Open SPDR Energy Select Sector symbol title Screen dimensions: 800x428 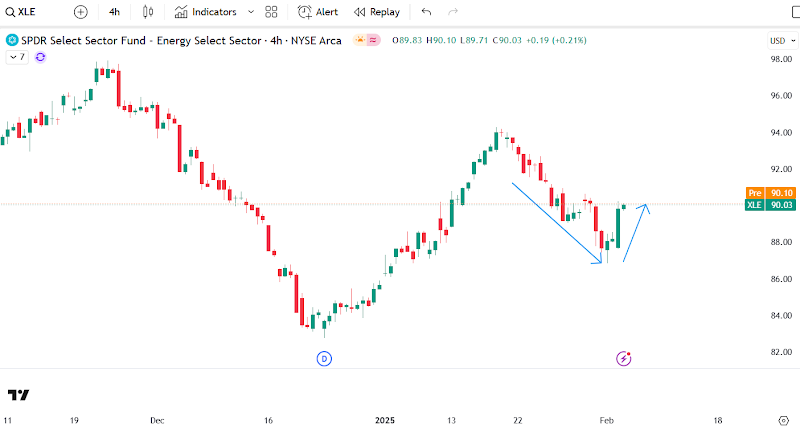click(x=181, y=40)
